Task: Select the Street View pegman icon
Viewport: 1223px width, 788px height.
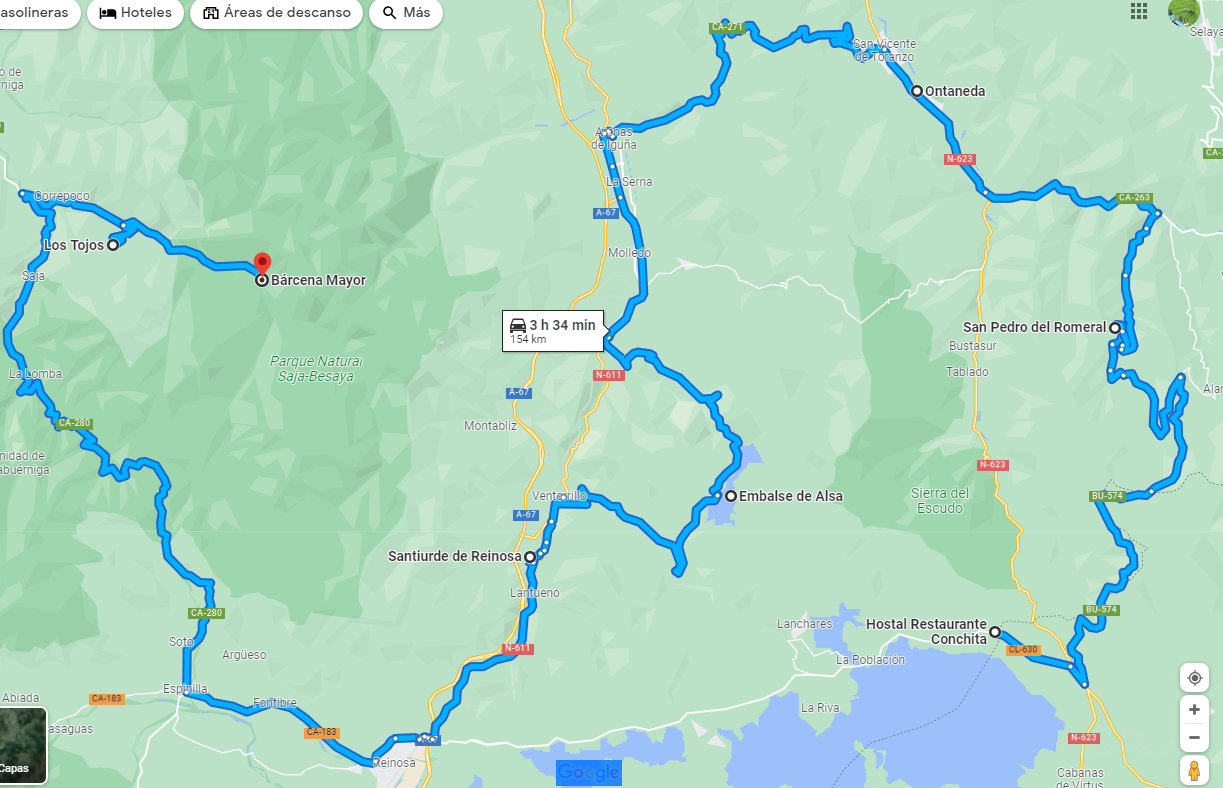Action: click(1194, 771)
